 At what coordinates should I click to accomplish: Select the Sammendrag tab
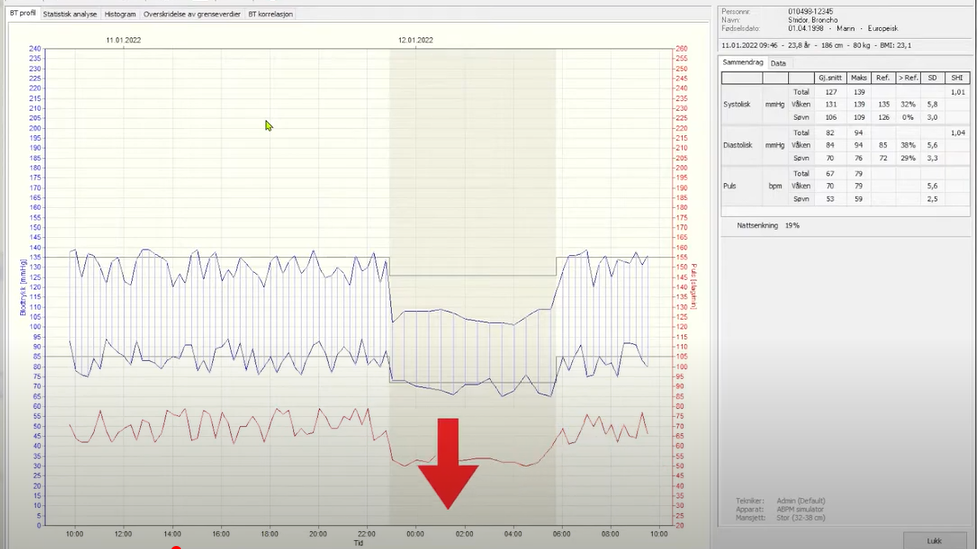coord(743,63)
